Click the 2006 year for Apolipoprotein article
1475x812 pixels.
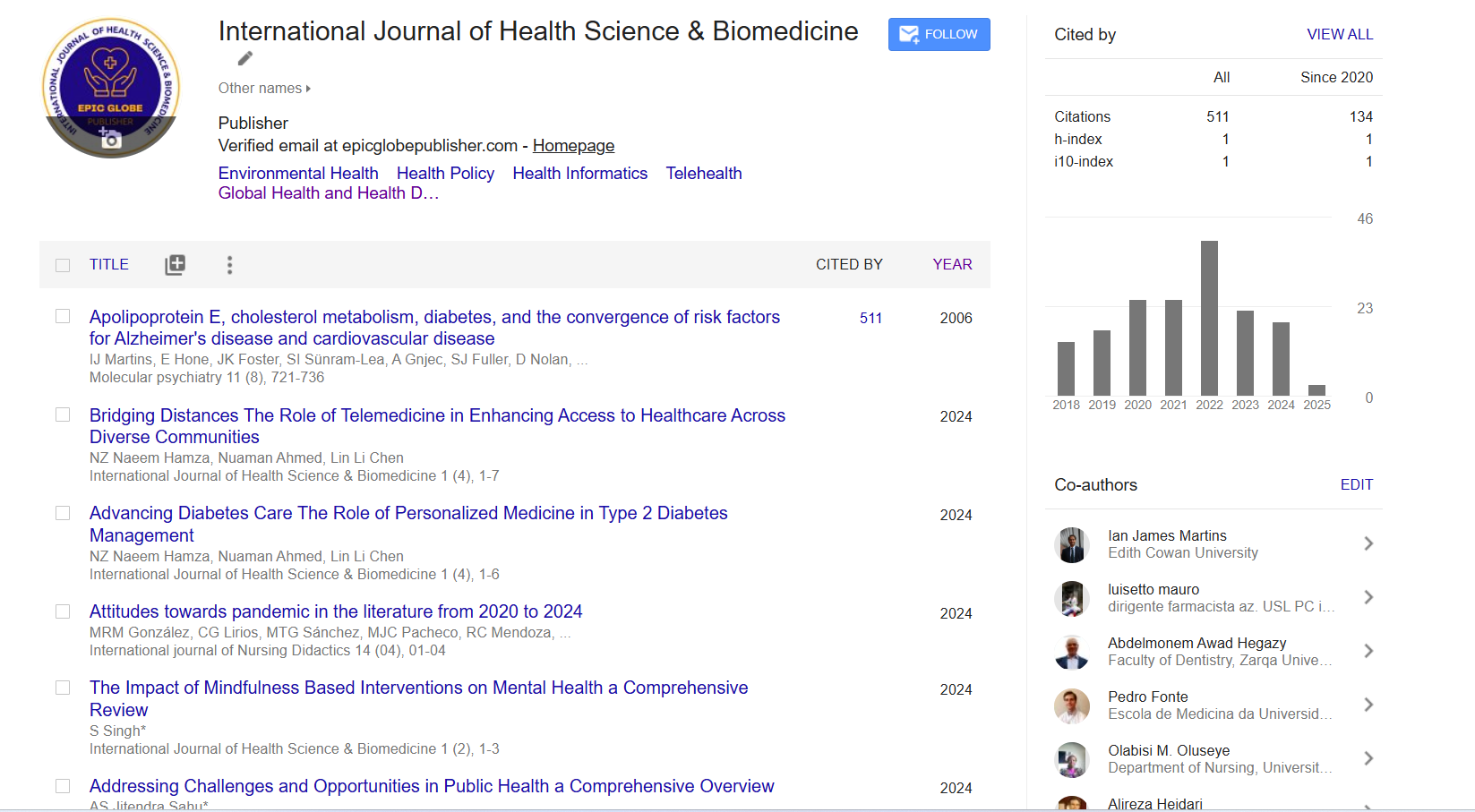pos(956,318)
